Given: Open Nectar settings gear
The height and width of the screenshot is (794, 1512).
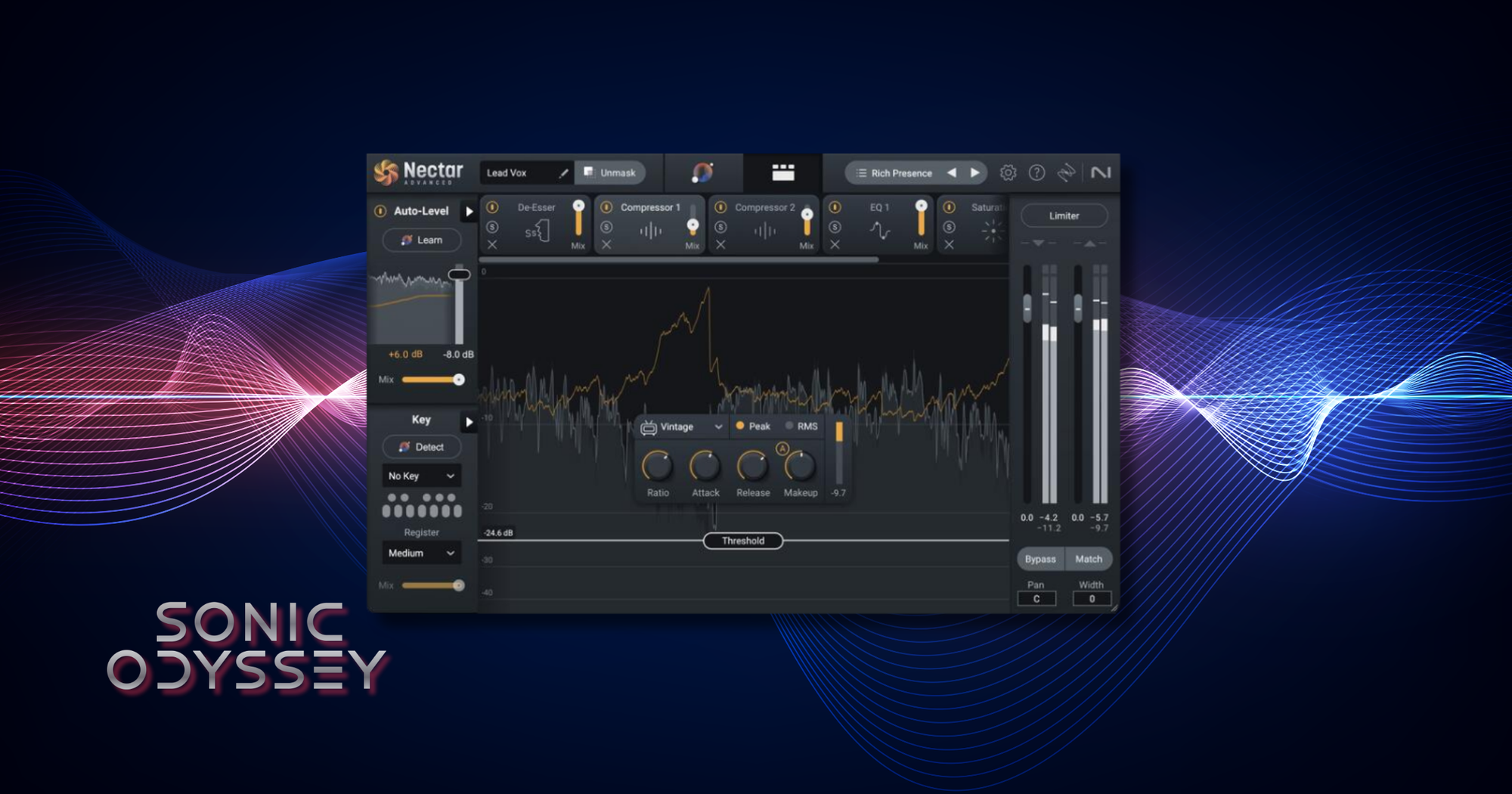Looking at the screenshot, I should point(1008,173).
